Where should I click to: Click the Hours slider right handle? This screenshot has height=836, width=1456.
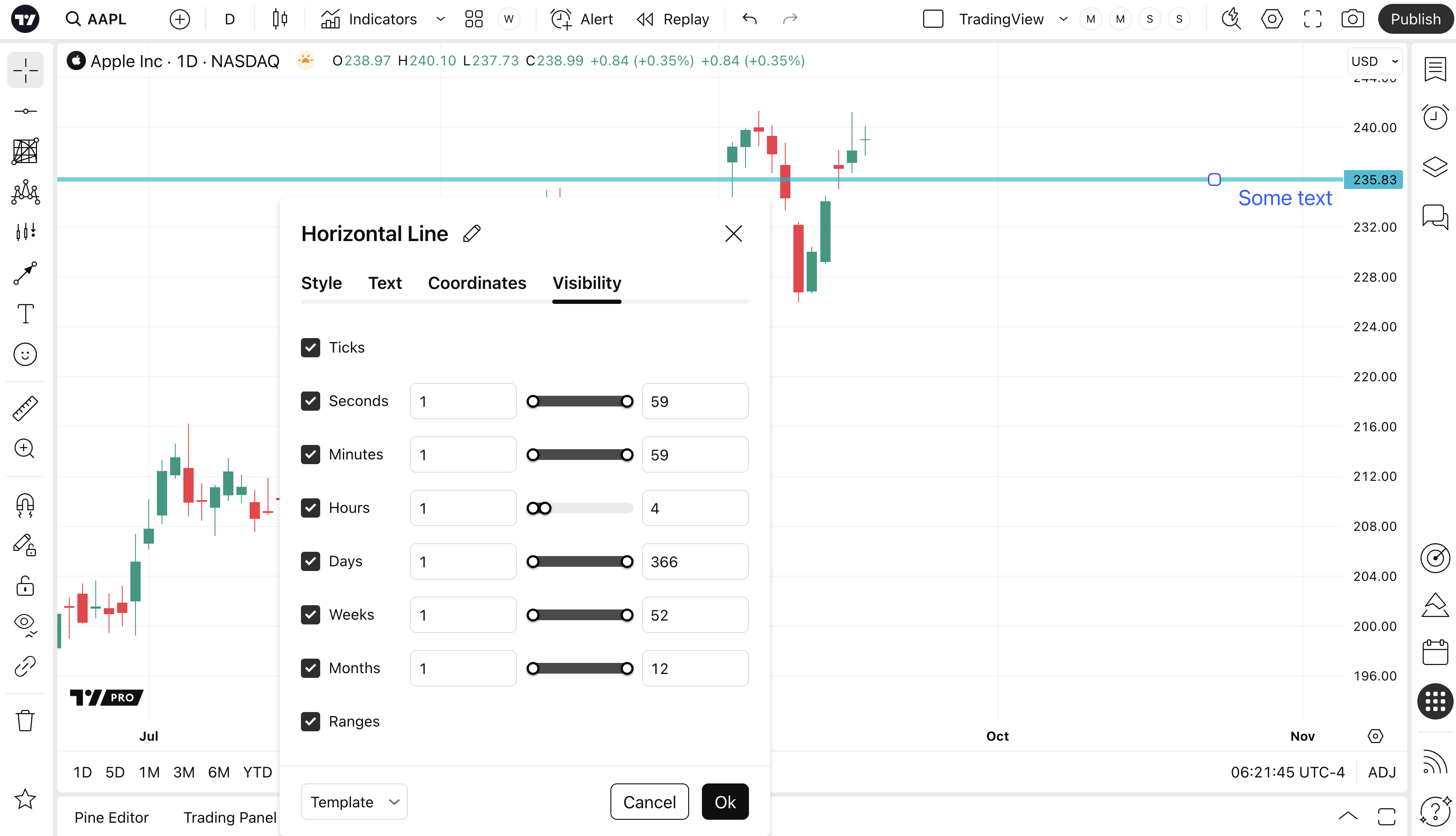click(545, 508)
